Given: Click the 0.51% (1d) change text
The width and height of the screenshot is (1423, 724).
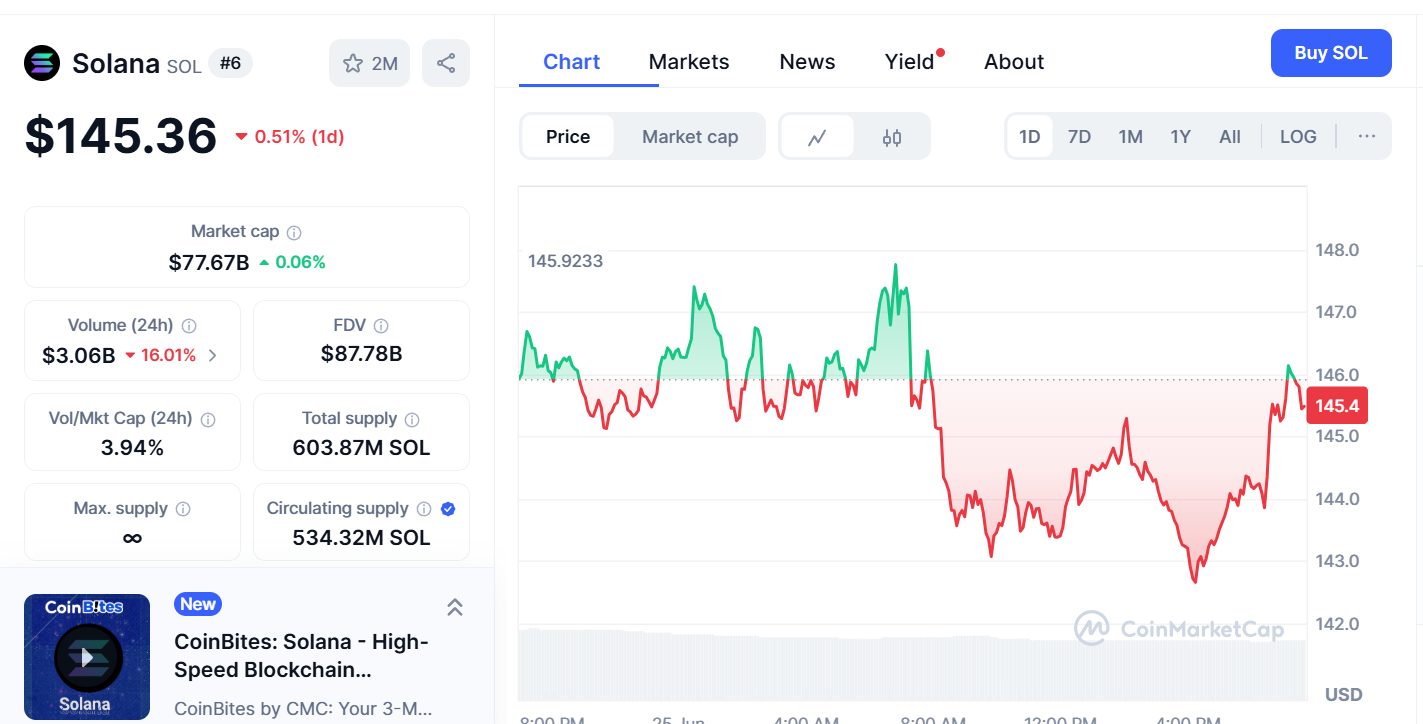Looking at the screenshot, I should point(299,137).
